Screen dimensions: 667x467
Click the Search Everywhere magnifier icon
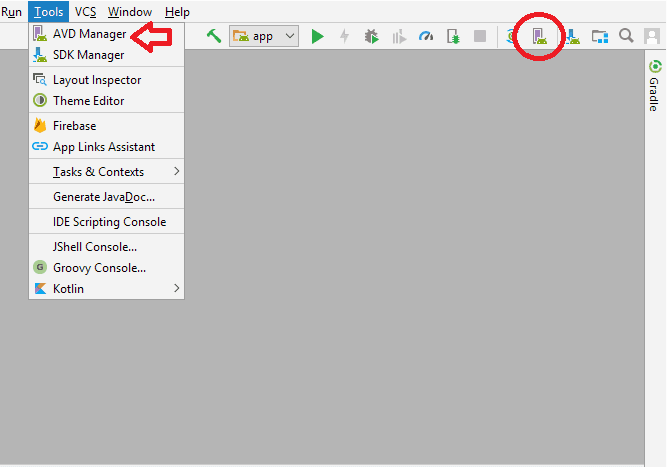click(626, 36)
